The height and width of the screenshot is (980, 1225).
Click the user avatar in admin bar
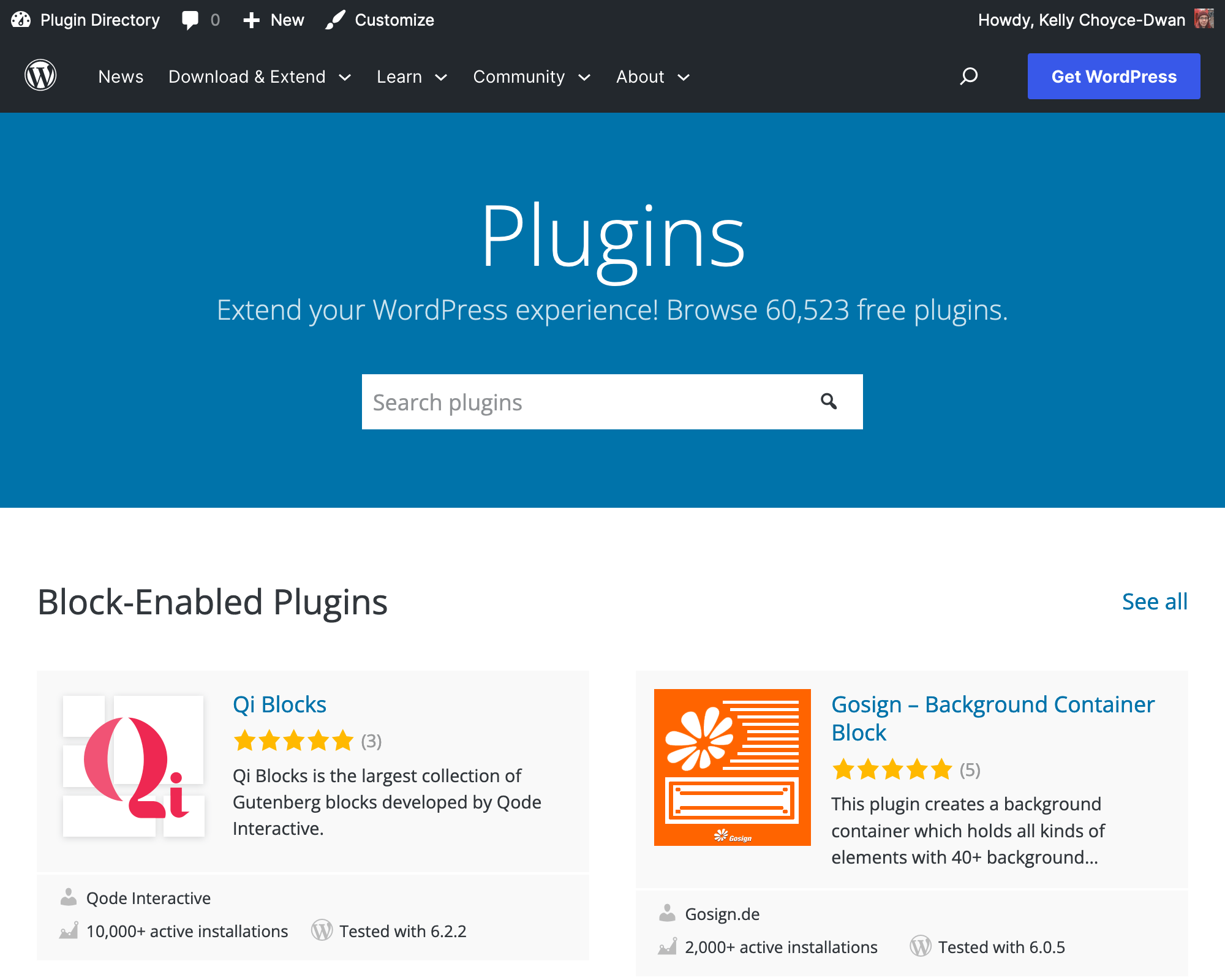pyautogui.click(x=1204, y=19)
